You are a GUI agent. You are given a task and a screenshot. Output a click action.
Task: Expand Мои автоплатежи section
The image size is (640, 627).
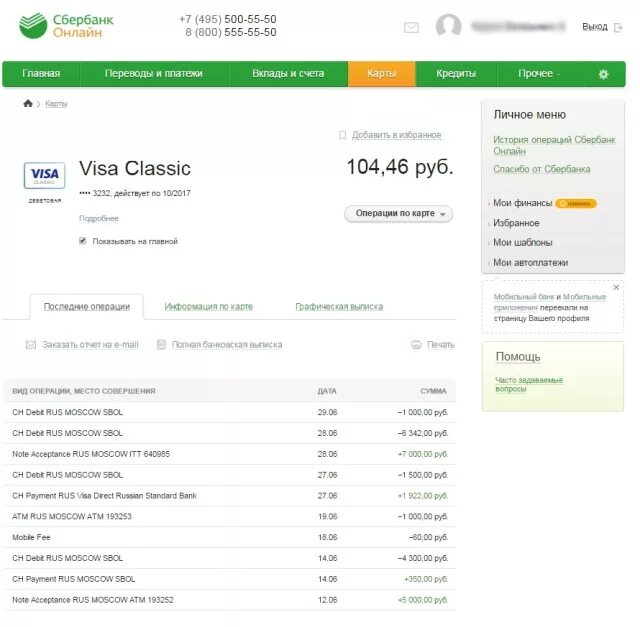click(x=530, y=262)
